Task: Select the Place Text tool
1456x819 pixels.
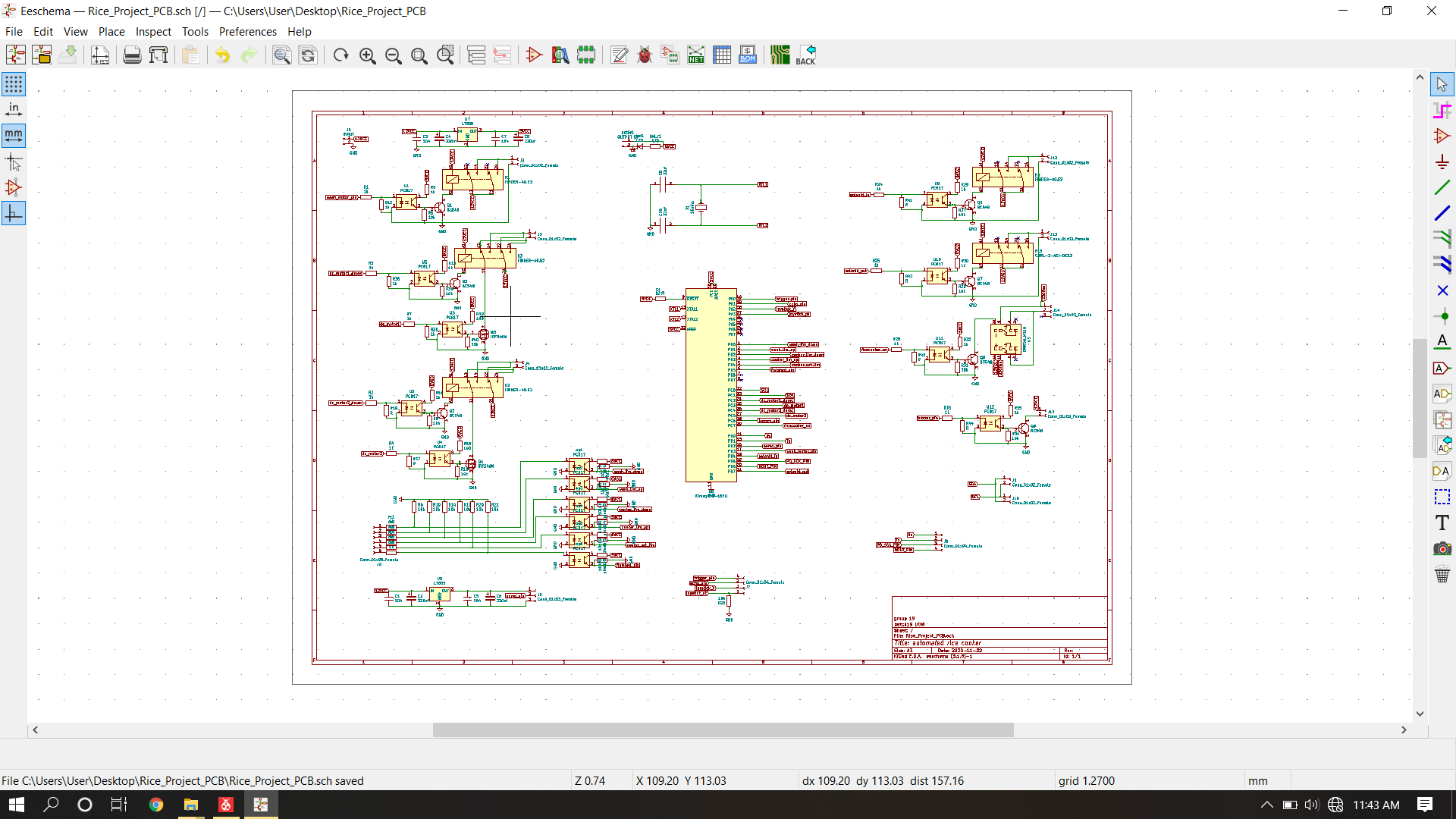Action: (1442, 522)
